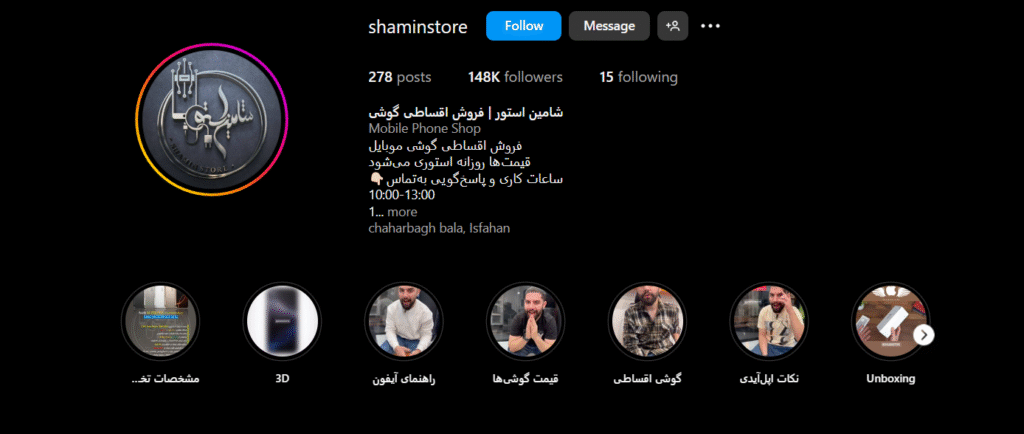Advance highlights with the right chevron arrow
Viewport: 1024px width, 434px height.
pyautogui.click(x=923, y=335)
